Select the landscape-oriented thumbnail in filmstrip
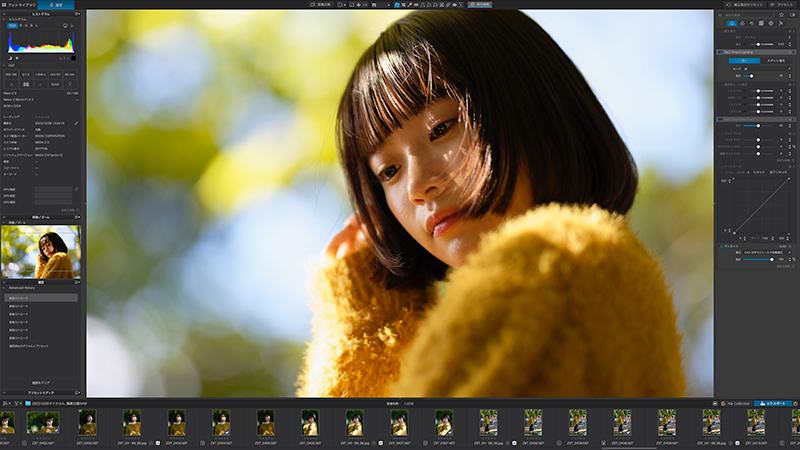 point(43,422)
